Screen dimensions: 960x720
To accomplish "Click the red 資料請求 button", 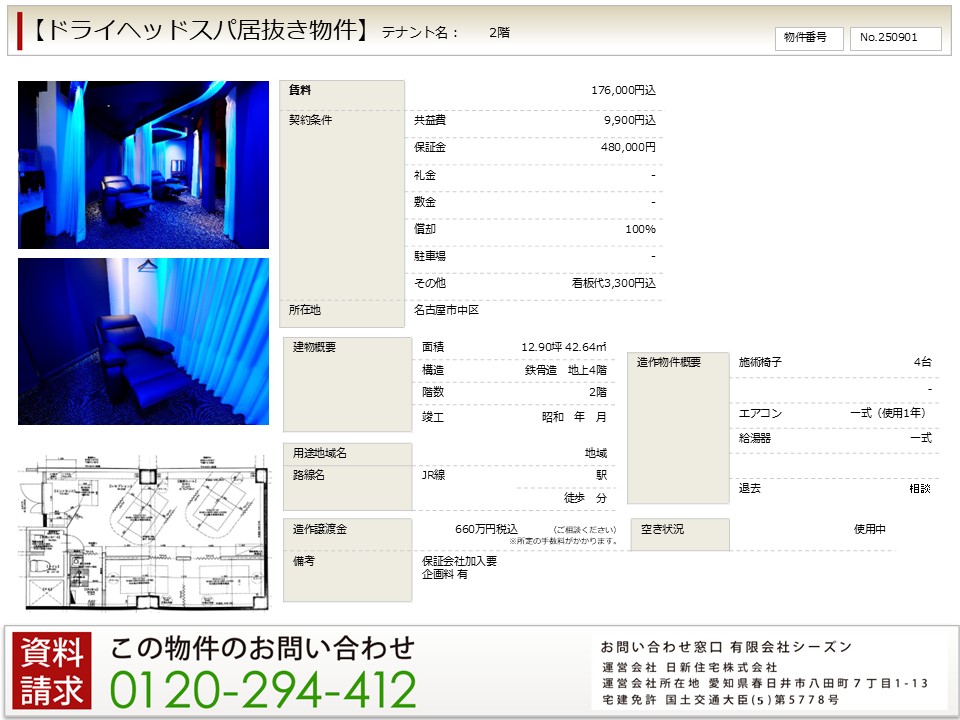I will [x=52, y=670].
